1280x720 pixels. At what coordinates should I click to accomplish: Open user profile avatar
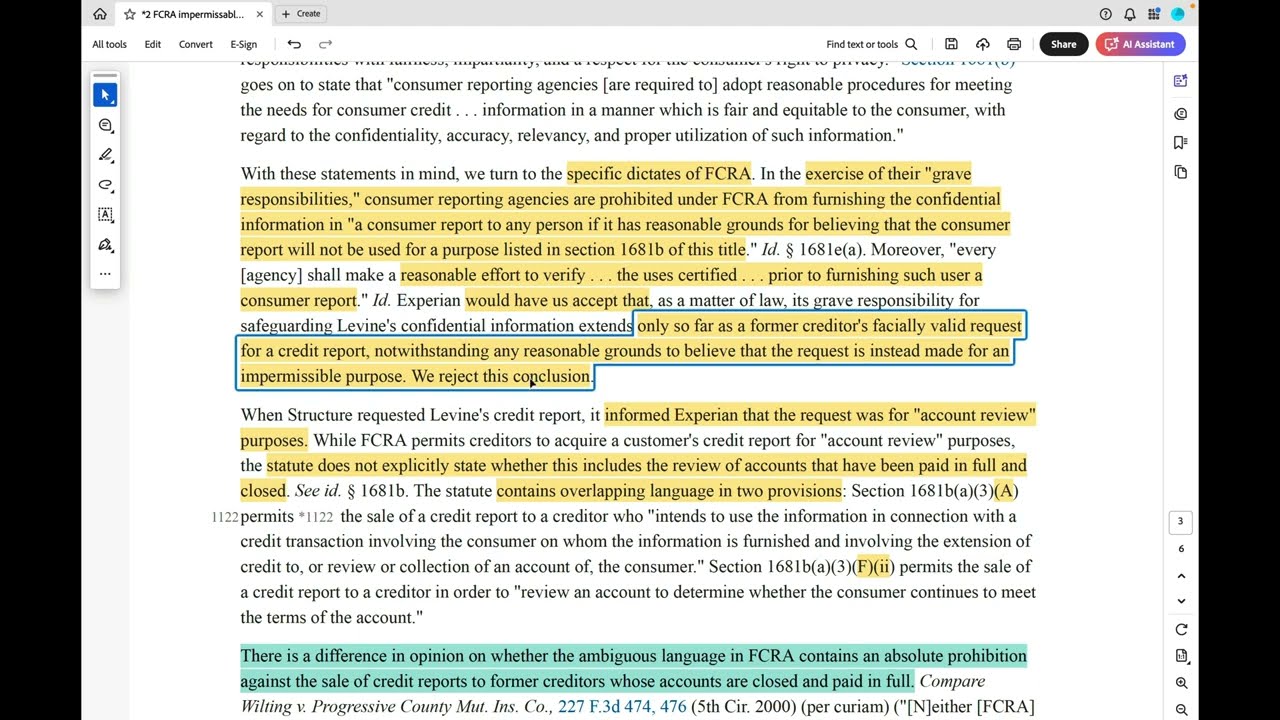coord(1177,14)
